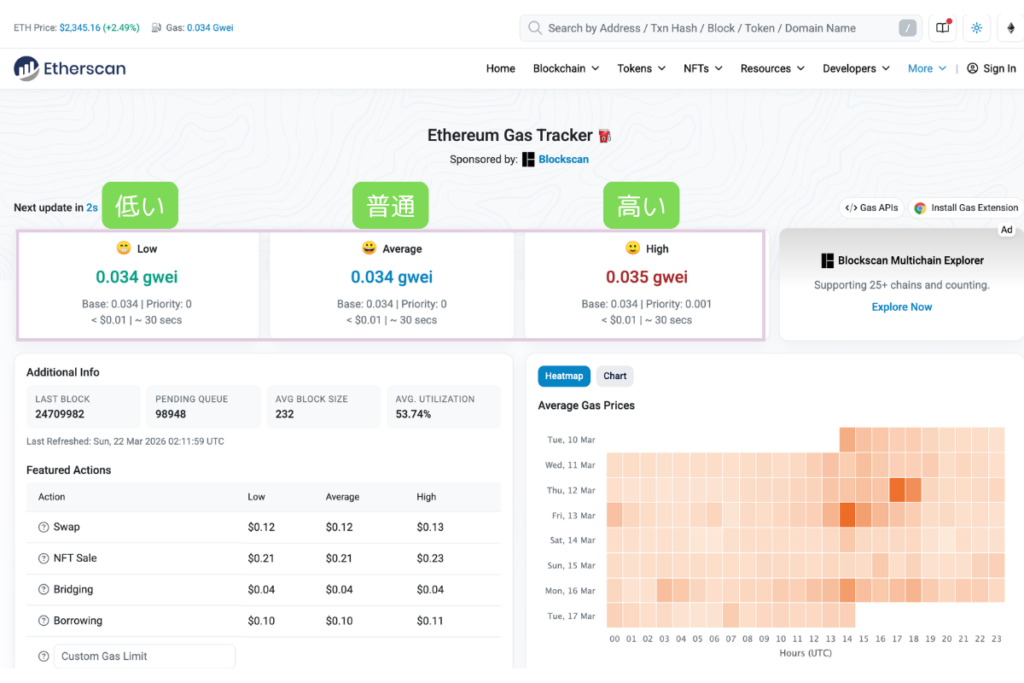Viewport: 1024px width, 683px height.
Task: Switch to Heatmap view
Action: point(564,376)
